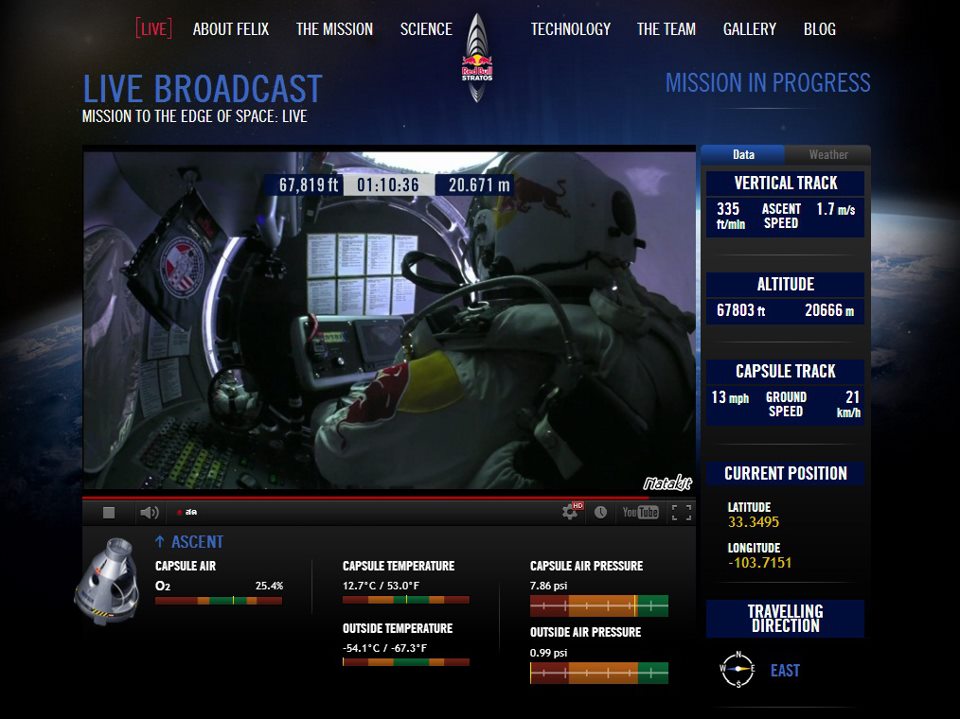The height and width of the screenshot is (719, 960).
Task: Click the altitude value 67803 ft
Action: pyautogui.click(x=741, y=311)
